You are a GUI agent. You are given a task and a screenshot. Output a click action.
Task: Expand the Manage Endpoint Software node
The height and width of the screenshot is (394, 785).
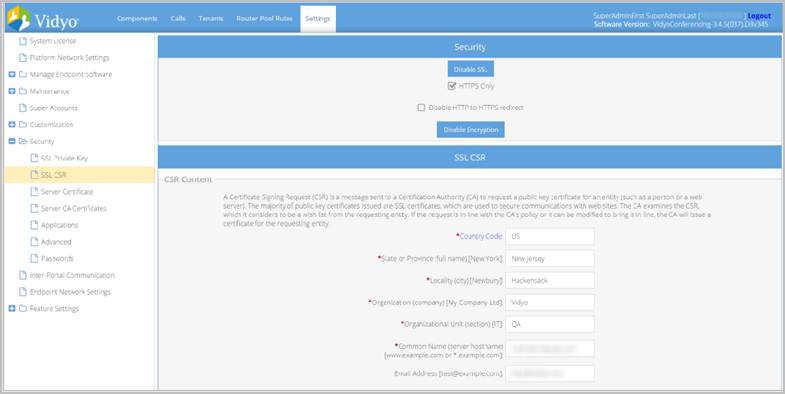(x=12, y=75)
